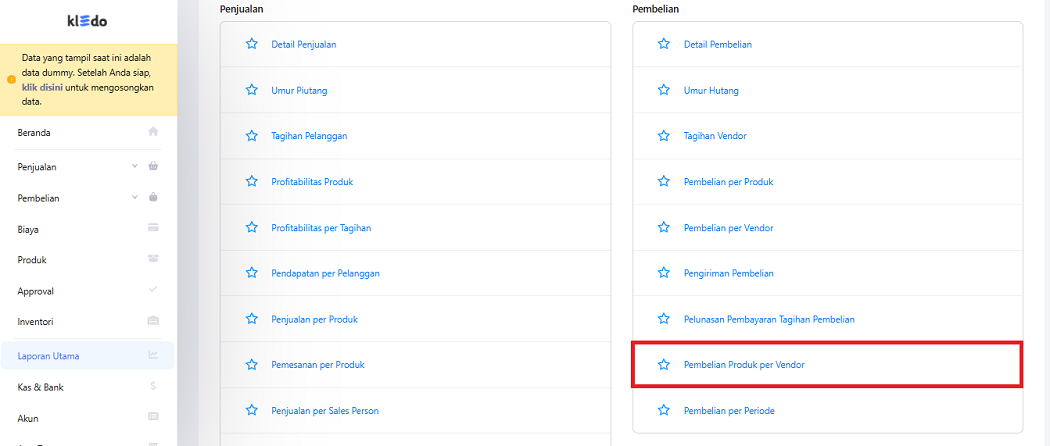
Task: Mark Pembelian Produk per Vendor as favorite
Action: pyautogui.click(x=664, y=365)
